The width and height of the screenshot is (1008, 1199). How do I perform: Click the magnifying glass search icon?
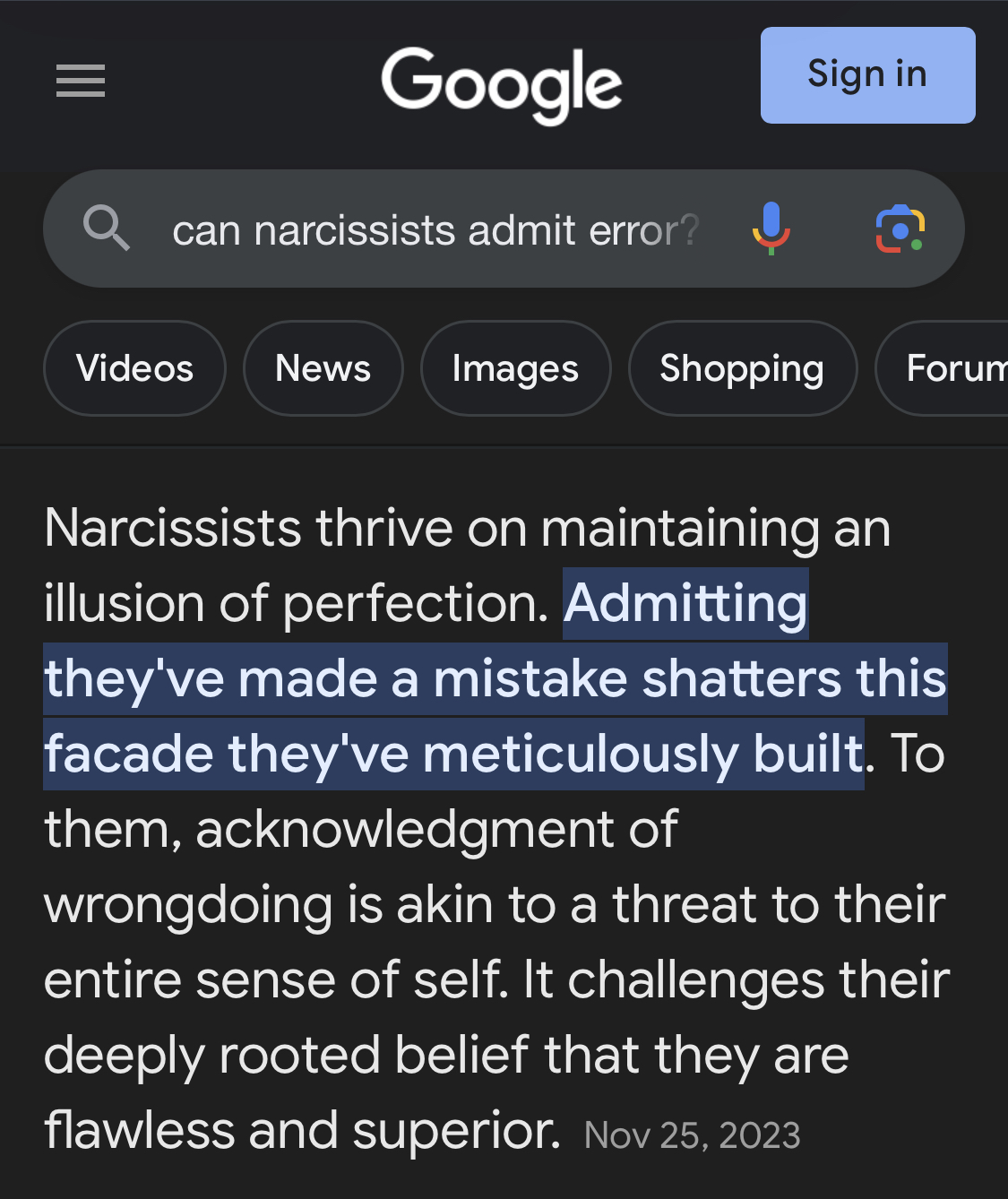[107, 229]
